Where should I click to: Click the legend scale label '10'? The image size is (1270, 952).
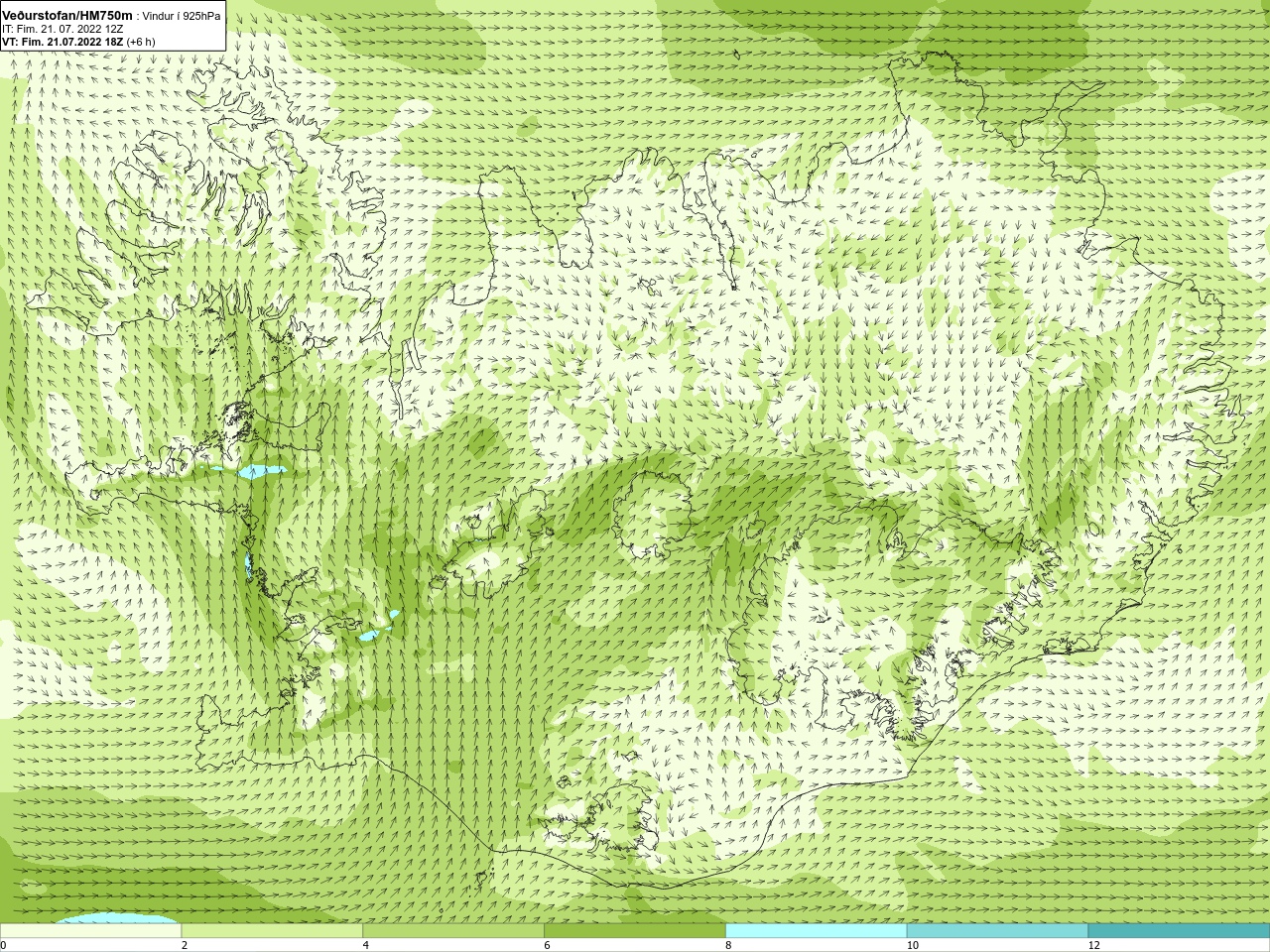point(913,945)
